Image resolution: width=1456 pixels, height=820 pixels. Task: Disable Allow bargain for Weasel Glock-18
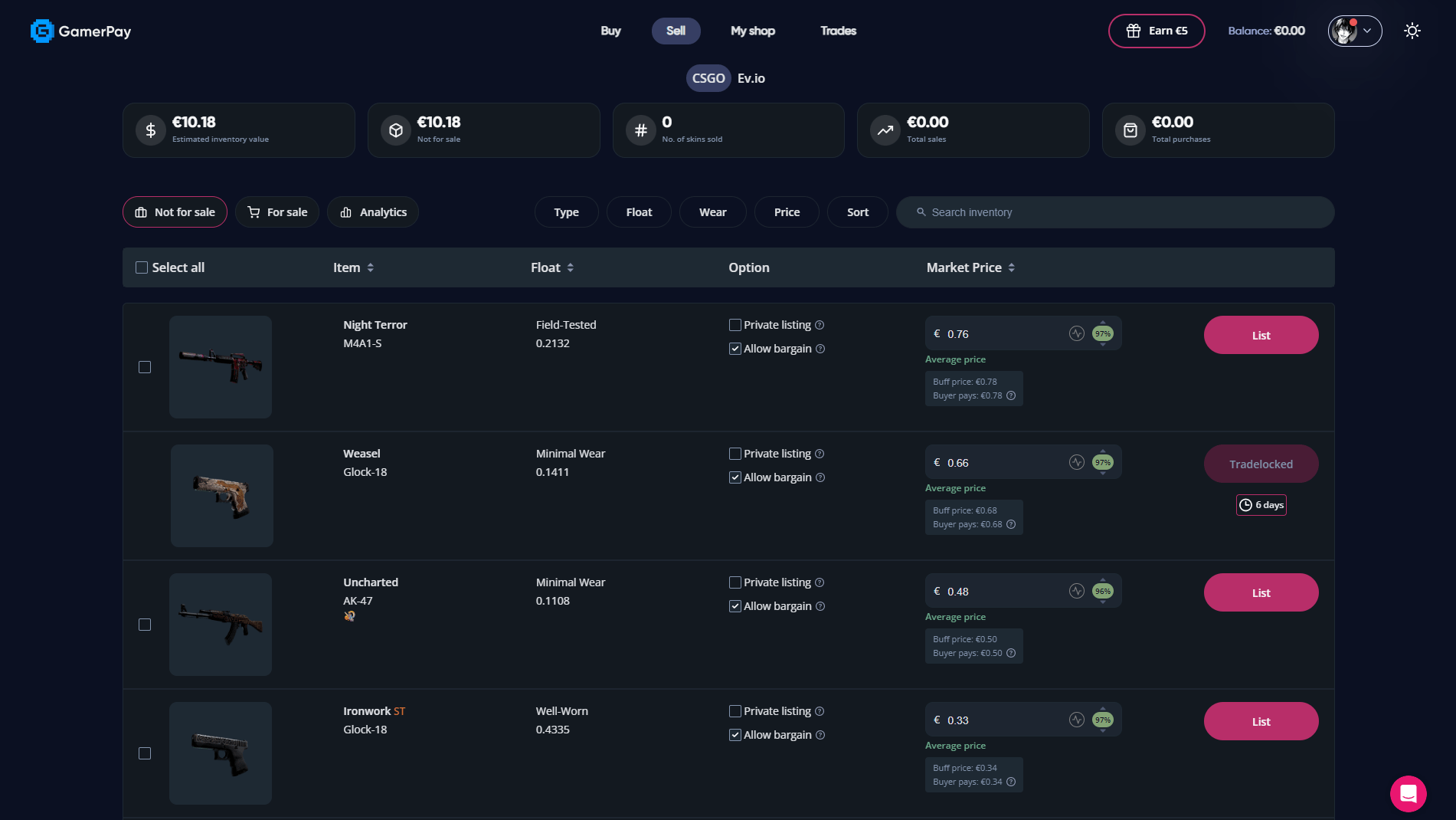pos(735,477)
